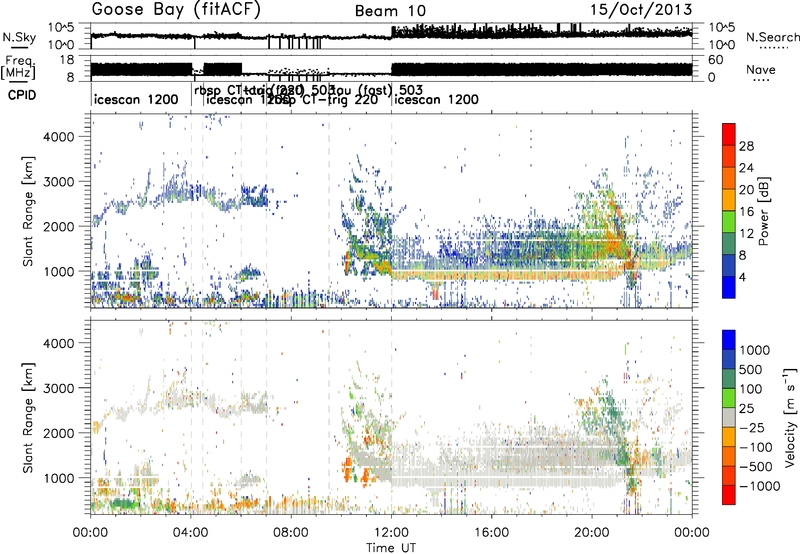This screenshot has width=800, height=554.
Task: Click the first 'icescan 1200' label near 00:00
Action: 136,100
